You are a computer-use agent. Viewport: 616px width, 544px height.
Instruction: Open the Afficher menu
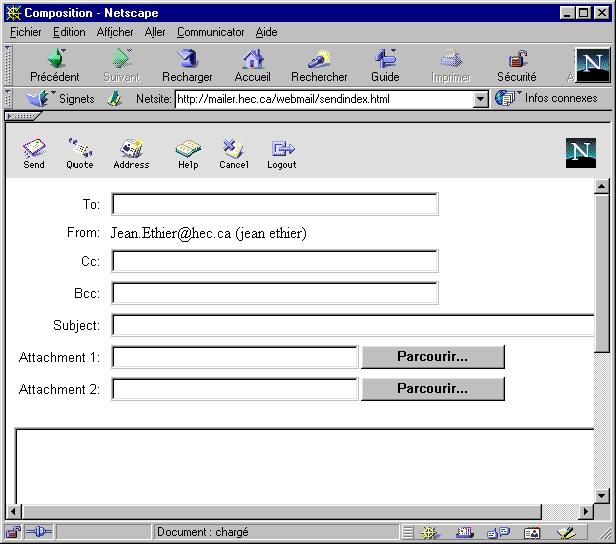pos(115,32)
